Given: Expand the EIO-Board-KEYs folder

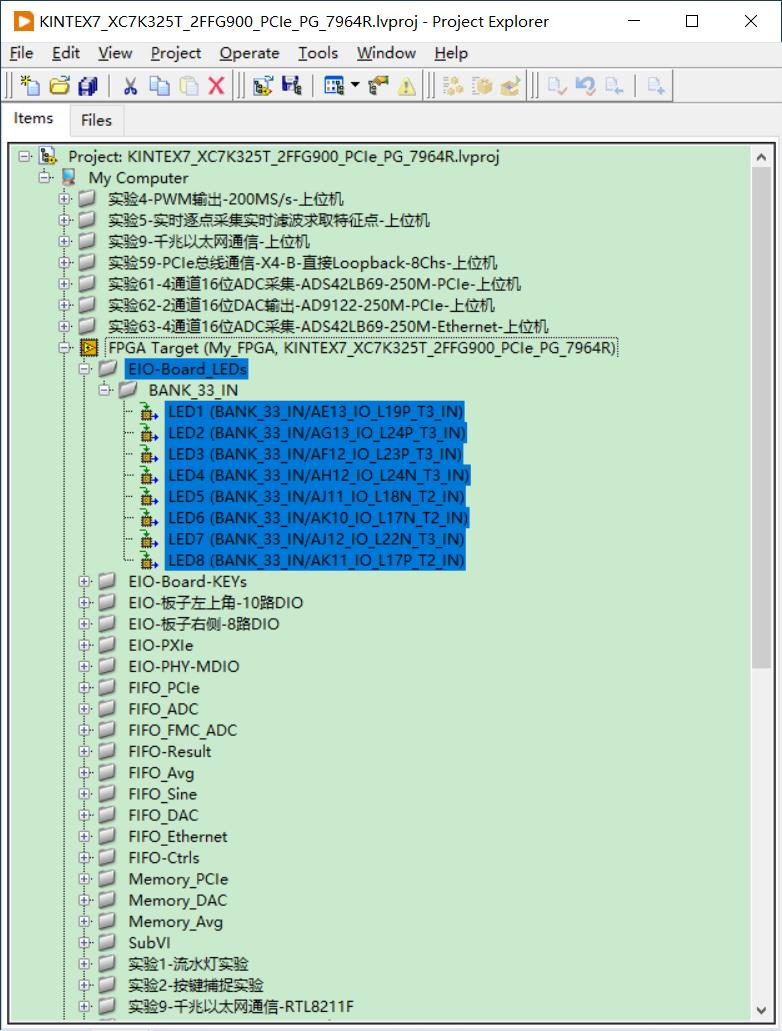Looking at the screenshot, I should coord(84,582).
